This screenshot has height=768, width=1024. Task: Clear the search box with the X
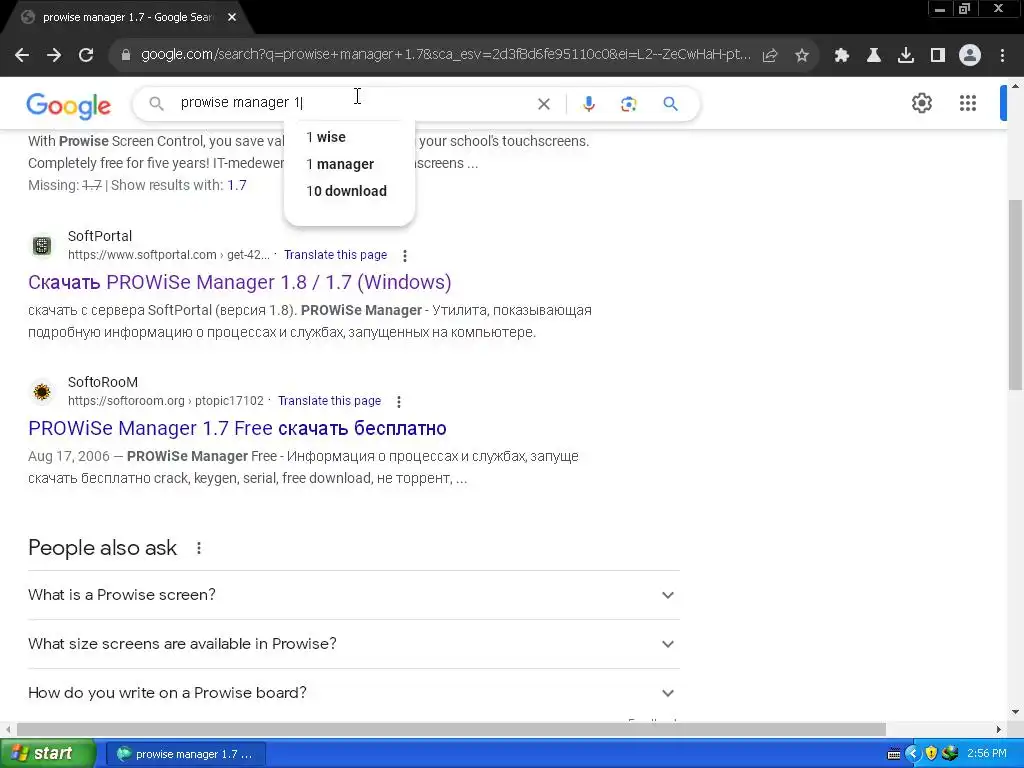(x=543, y=104)
